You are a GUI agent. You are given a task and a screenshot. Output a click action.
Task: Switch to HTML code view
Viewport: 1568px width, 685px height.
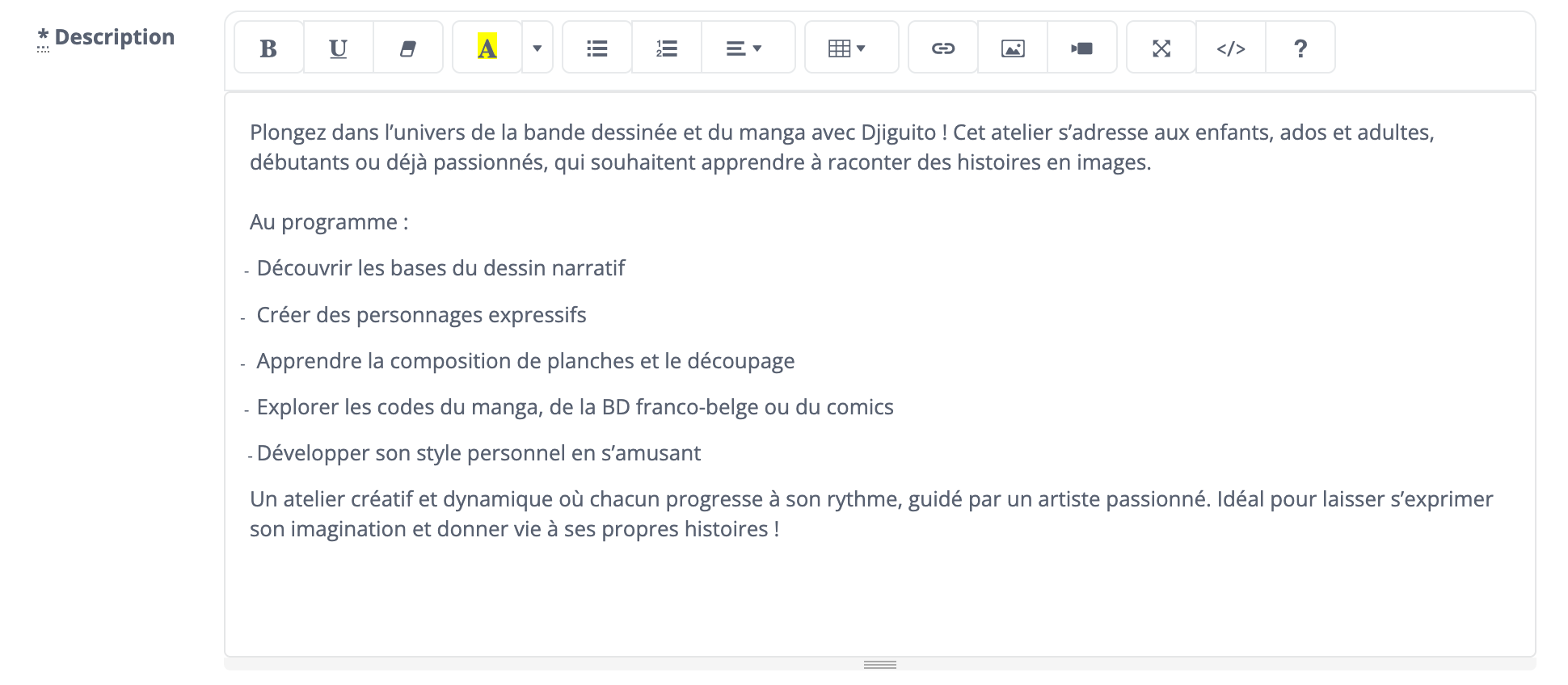(x=1231, y=48)
